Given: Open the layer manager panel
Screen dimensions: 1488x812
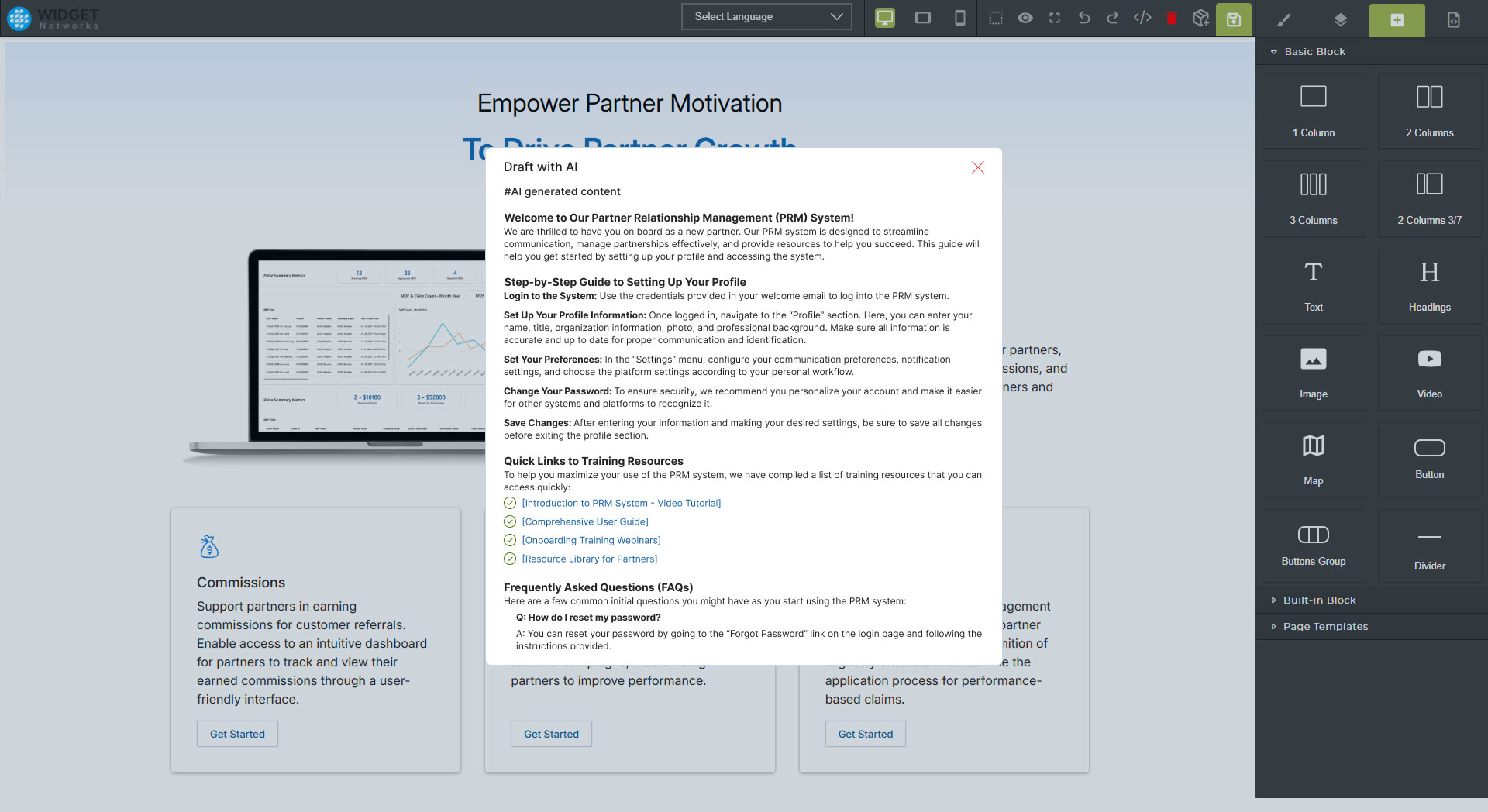Looking at the screenshot, I should tap(1340, 19).
